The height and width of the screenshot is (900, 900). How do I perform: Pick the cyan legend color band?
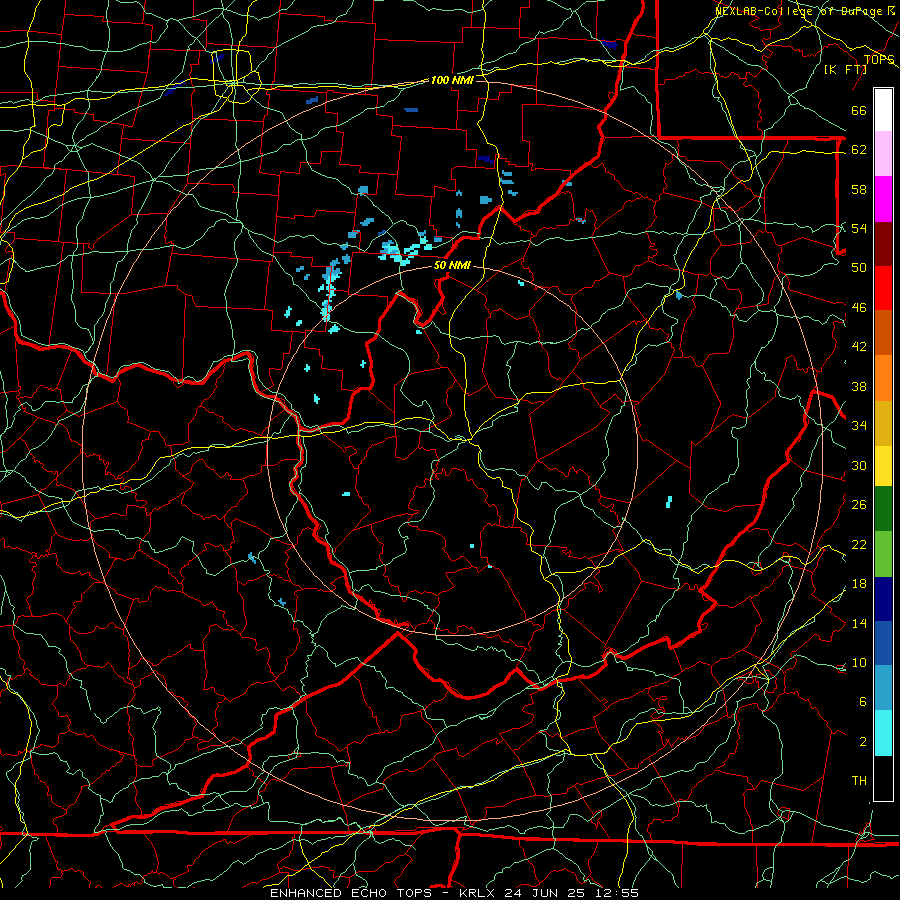(x=883, y=733)
